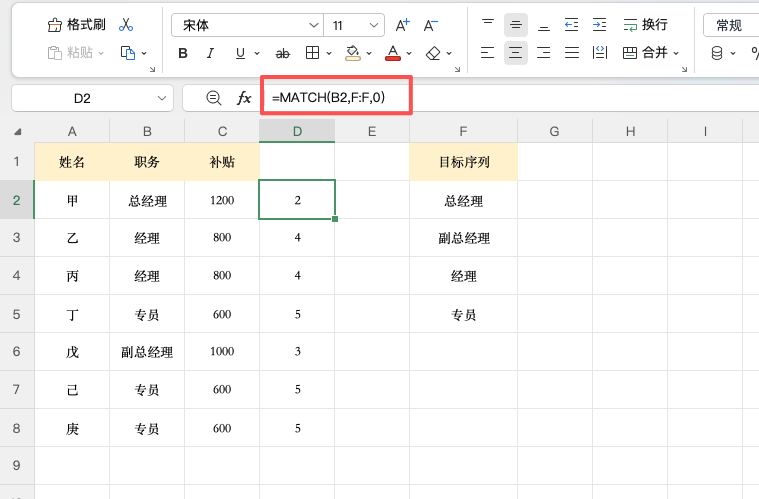Open the borders dropdown arrow
The width and height of the screenshot is (759, 499).
point(329,53)
